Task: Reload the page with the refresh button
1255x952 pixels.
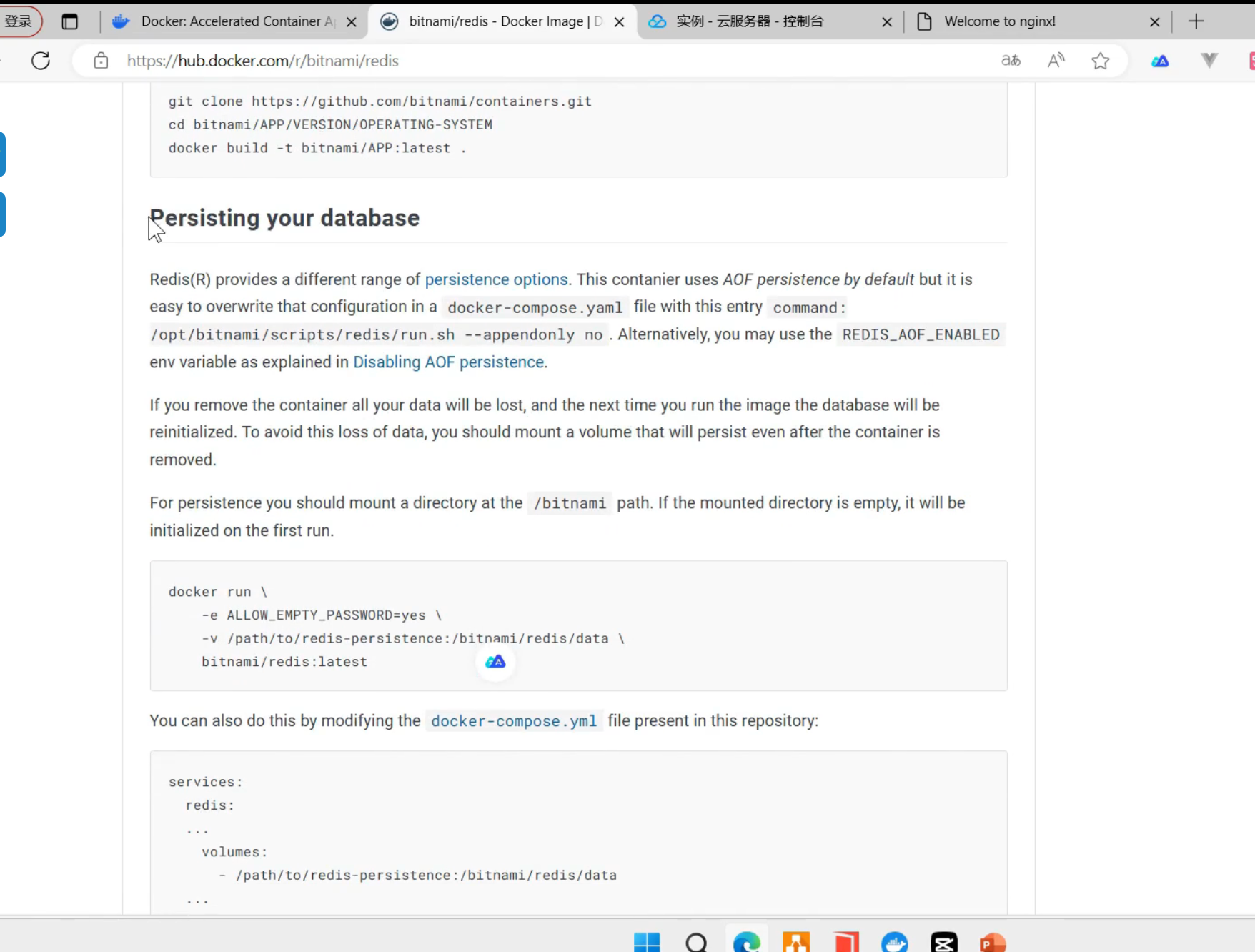Action: (x=41, y=61)
